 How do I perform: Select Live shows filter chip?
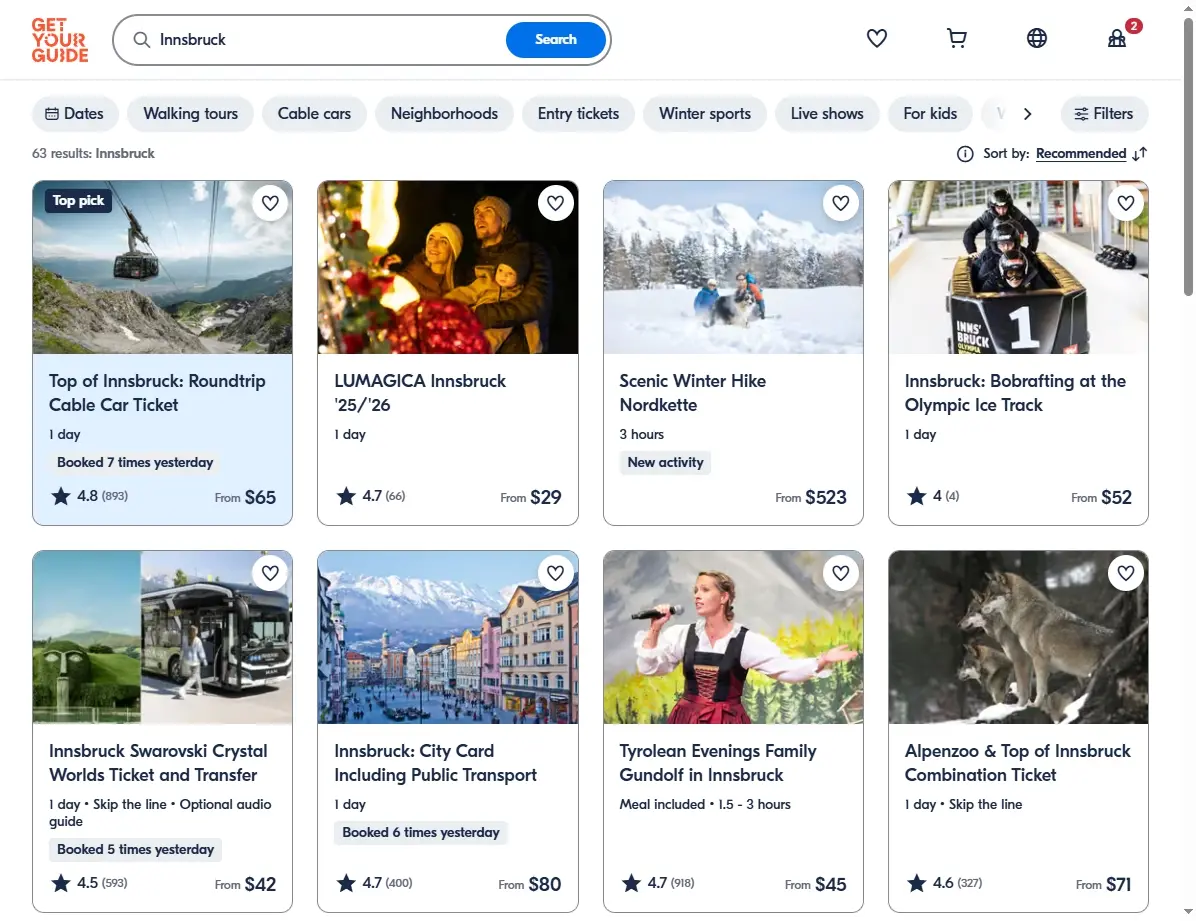tap(827, 114)
